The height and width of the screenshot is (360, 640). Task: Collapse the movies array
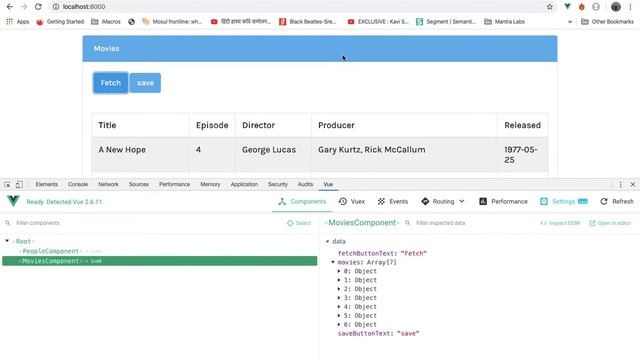[333, 262]
